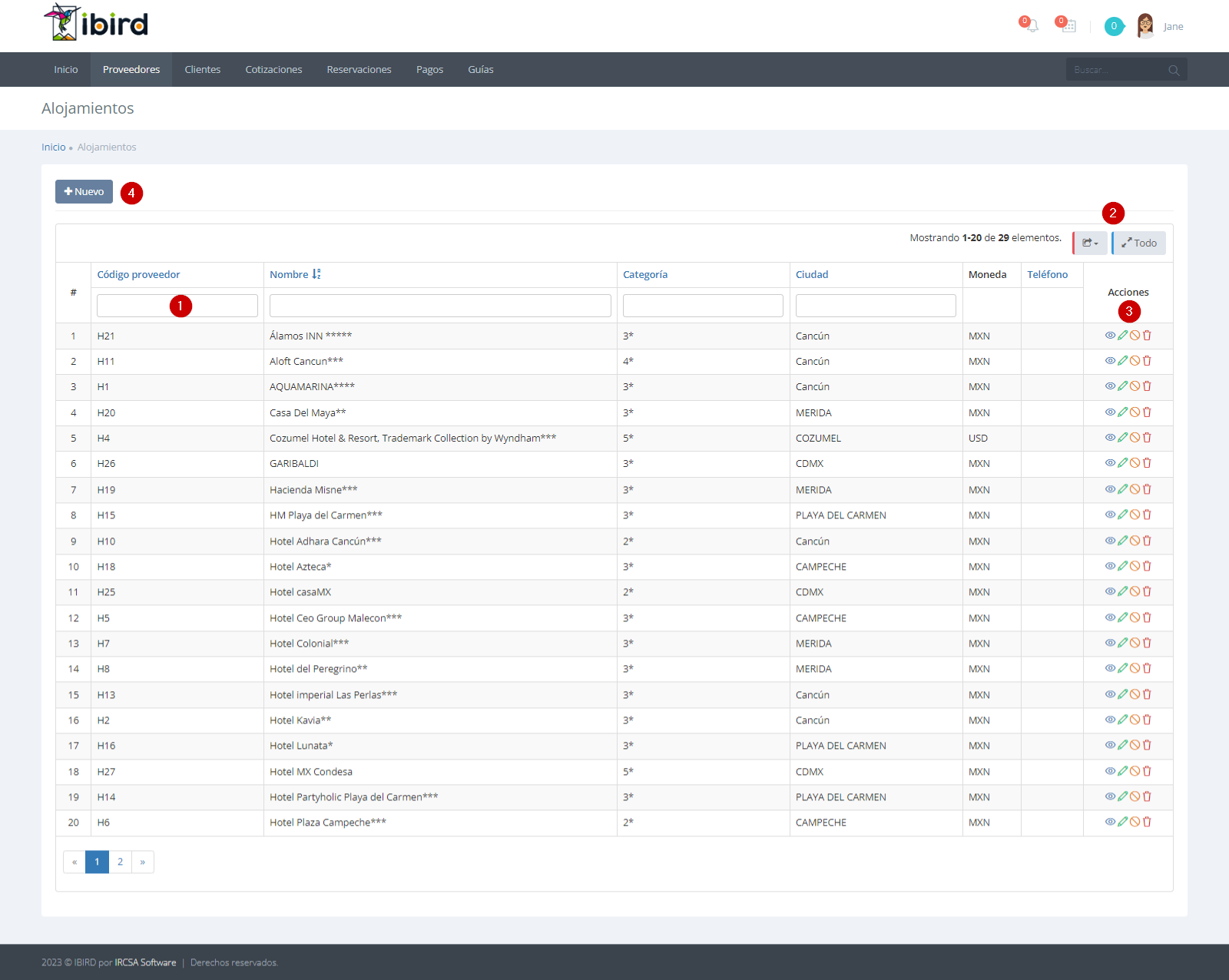The height and width of the screenshot is (980, 1229).
Task: Click the search magnifier icon
Action: tap(1174, 70)
